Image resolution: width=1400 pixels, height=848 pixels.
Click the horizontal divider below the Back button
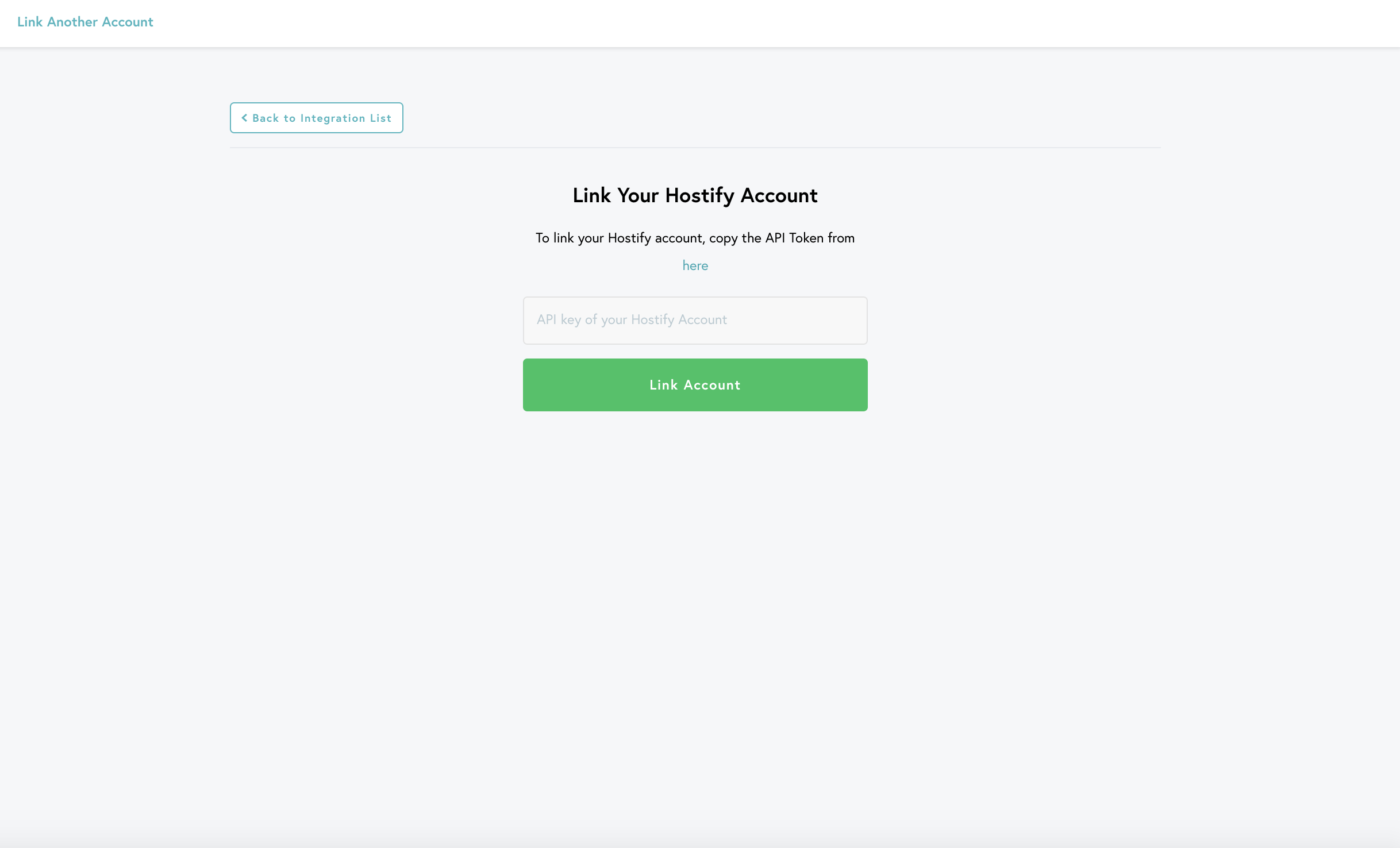pos(695,148)
